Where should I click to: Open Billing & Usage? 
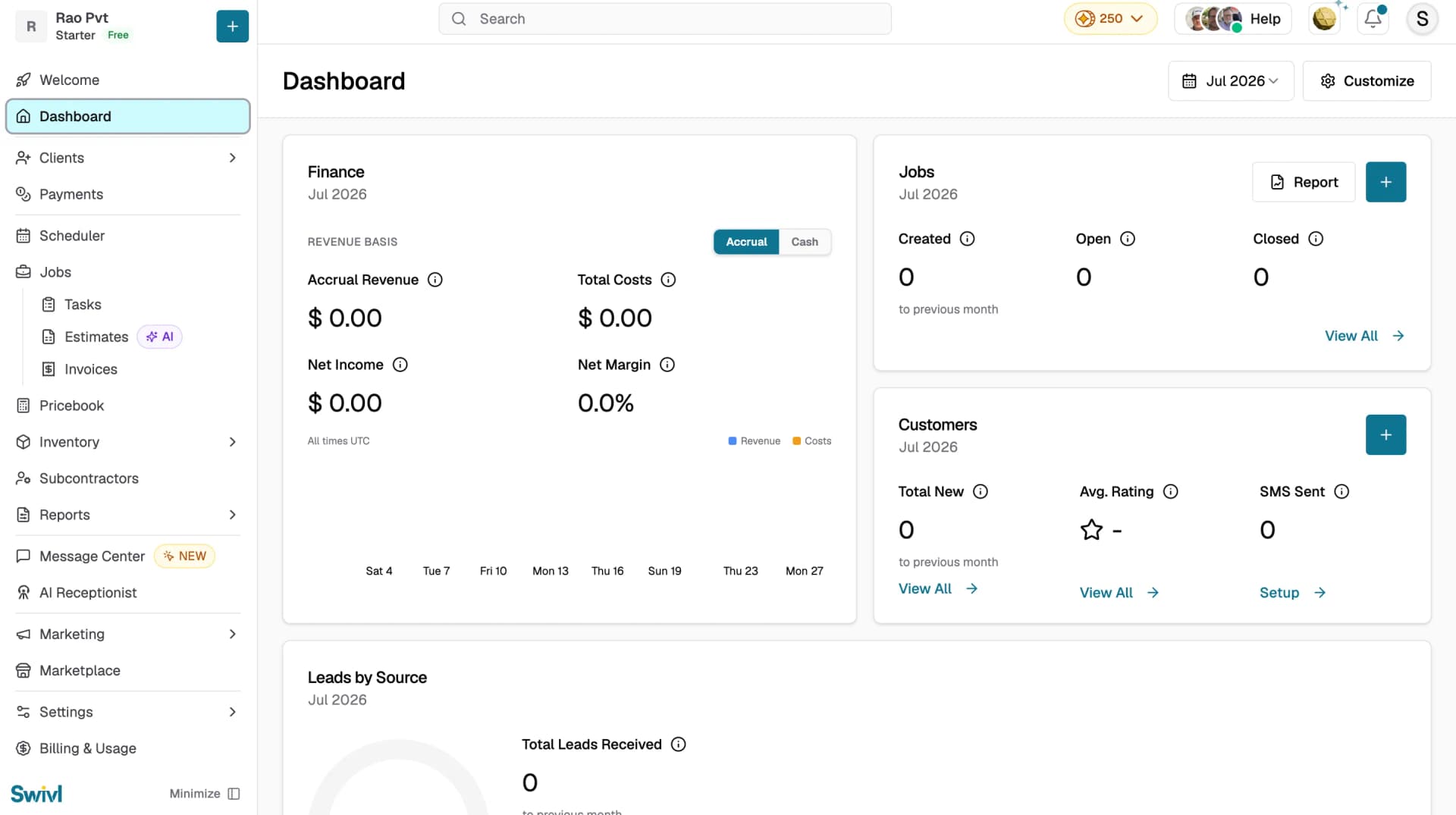(x=127, y=748)
